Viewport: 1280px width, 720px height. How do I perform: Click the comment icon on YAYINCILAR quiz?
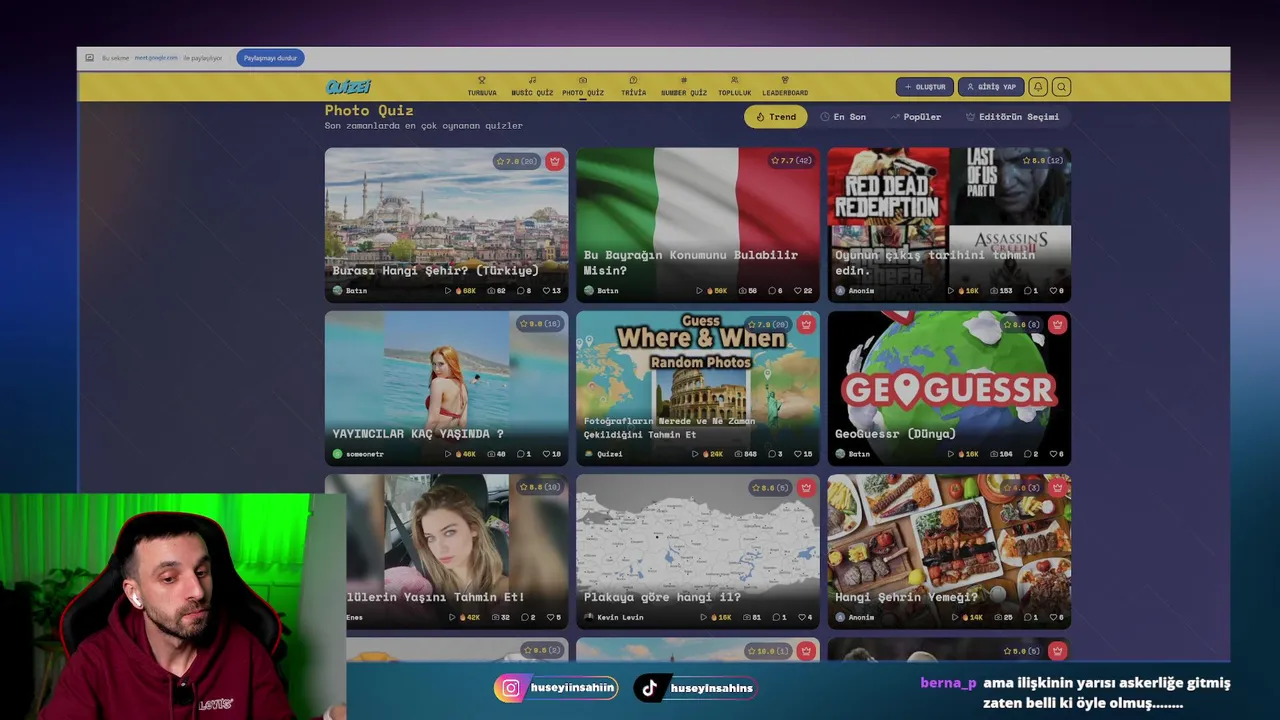521,454
